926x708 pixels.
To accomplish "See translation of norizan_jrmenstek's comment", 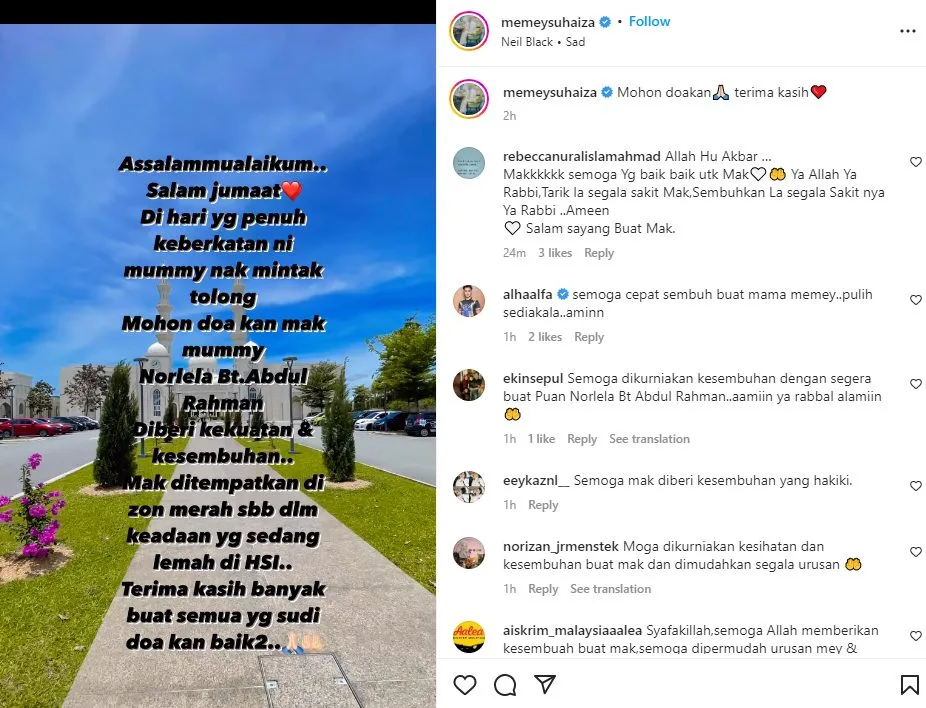I will pyautogui.click(x=610, y=589).
